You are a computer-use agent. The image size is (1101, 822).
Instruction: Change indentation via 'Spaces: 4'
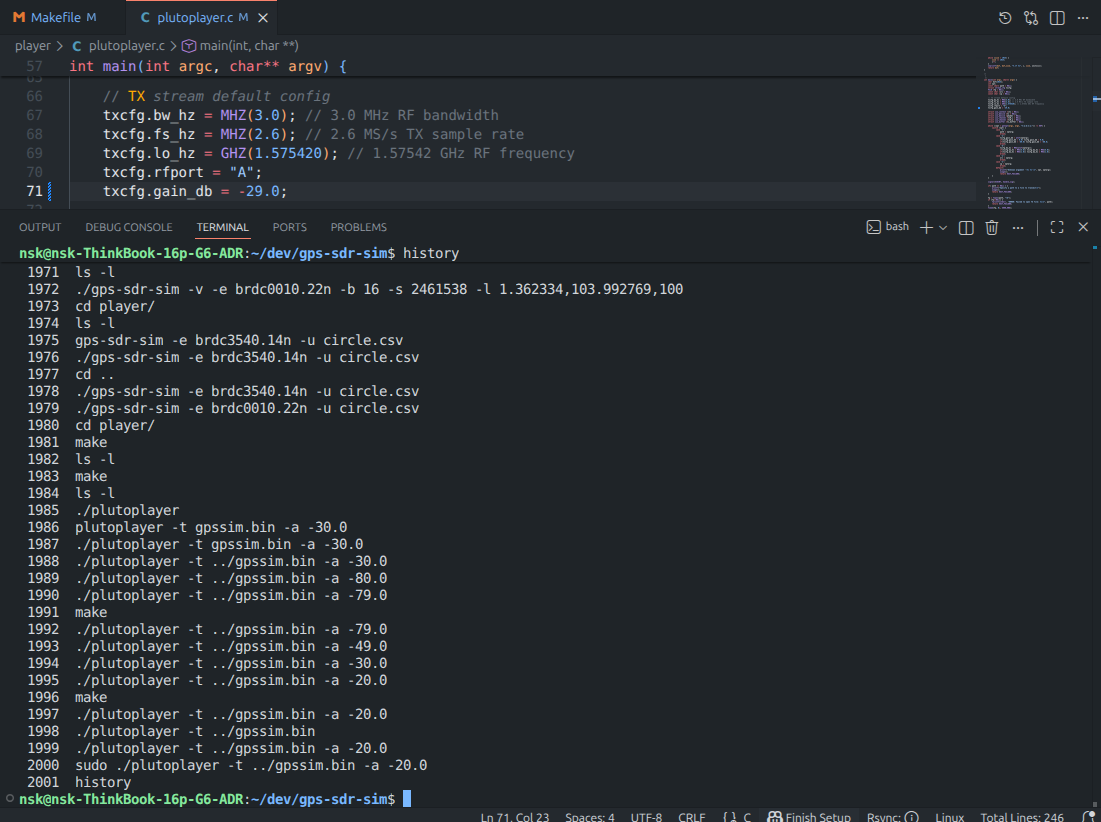click(x=590, y=817)
